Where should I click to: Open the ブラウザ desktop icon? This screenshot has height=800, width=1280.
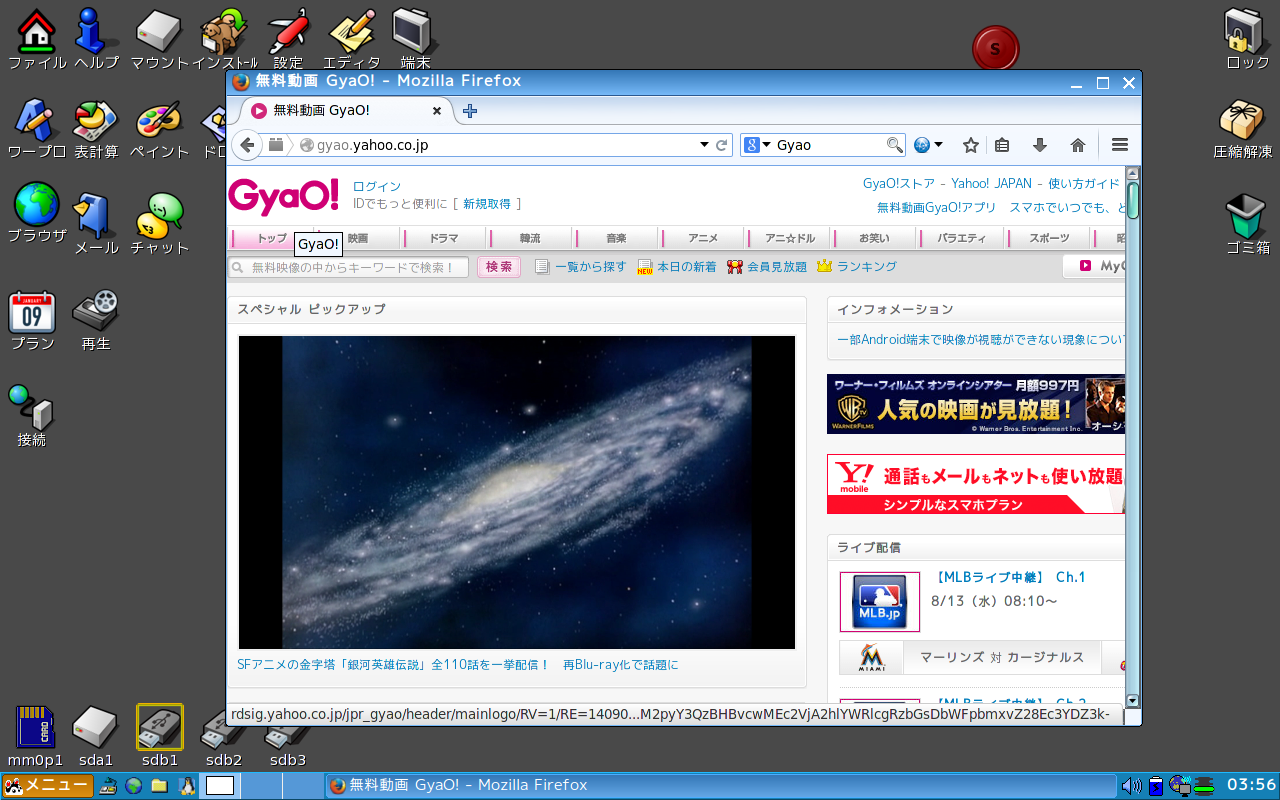click(36, 213)
